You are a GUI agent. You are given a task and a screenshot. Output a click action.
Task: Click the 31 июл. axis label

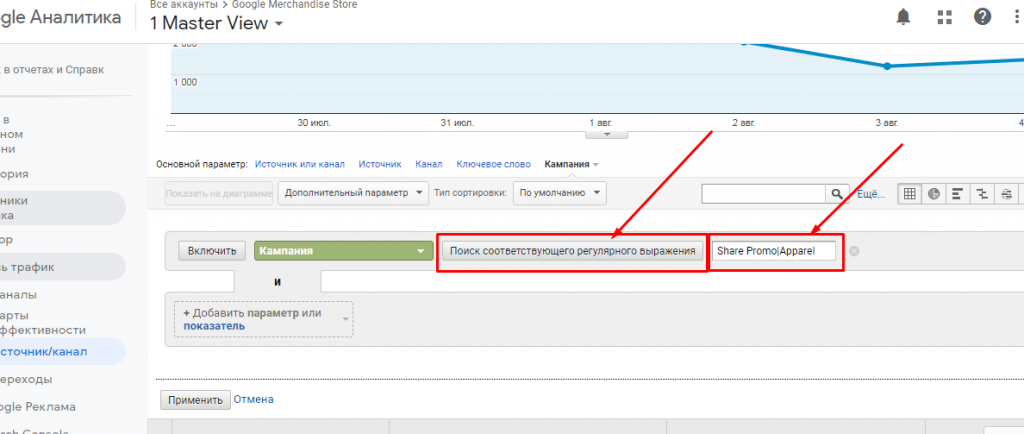point(458,123)
